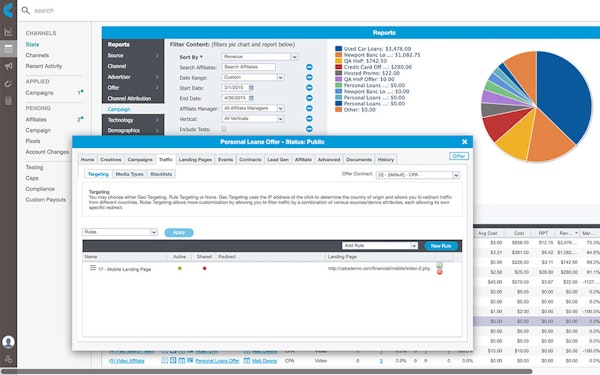Click the drag handle of Mobile Landing Page rule
This screenshot has height=375, width=600.
pyautogui.click(x=93, y=268)
